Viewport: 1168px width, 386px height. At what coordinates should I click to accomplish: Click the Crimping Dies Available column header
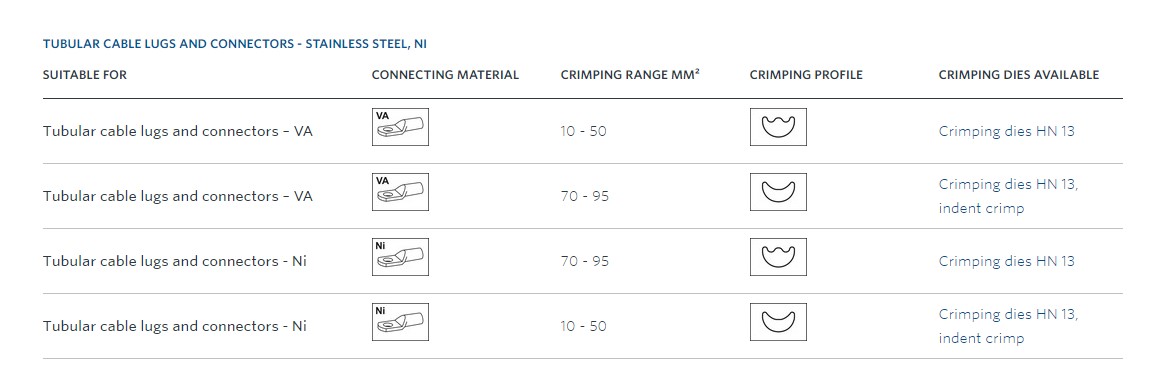1018,75
